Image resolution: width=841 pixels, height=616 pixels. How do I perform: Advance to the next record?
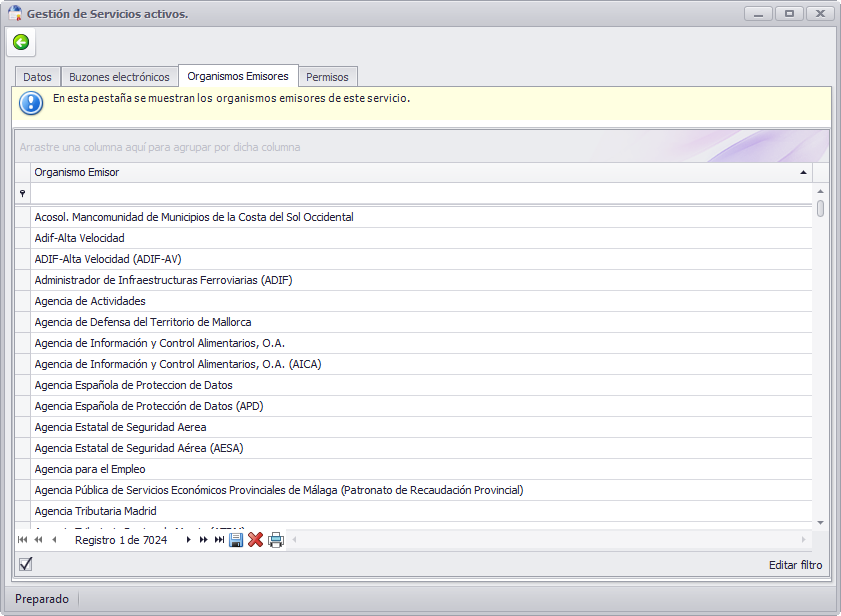click(x=188, y=540)
